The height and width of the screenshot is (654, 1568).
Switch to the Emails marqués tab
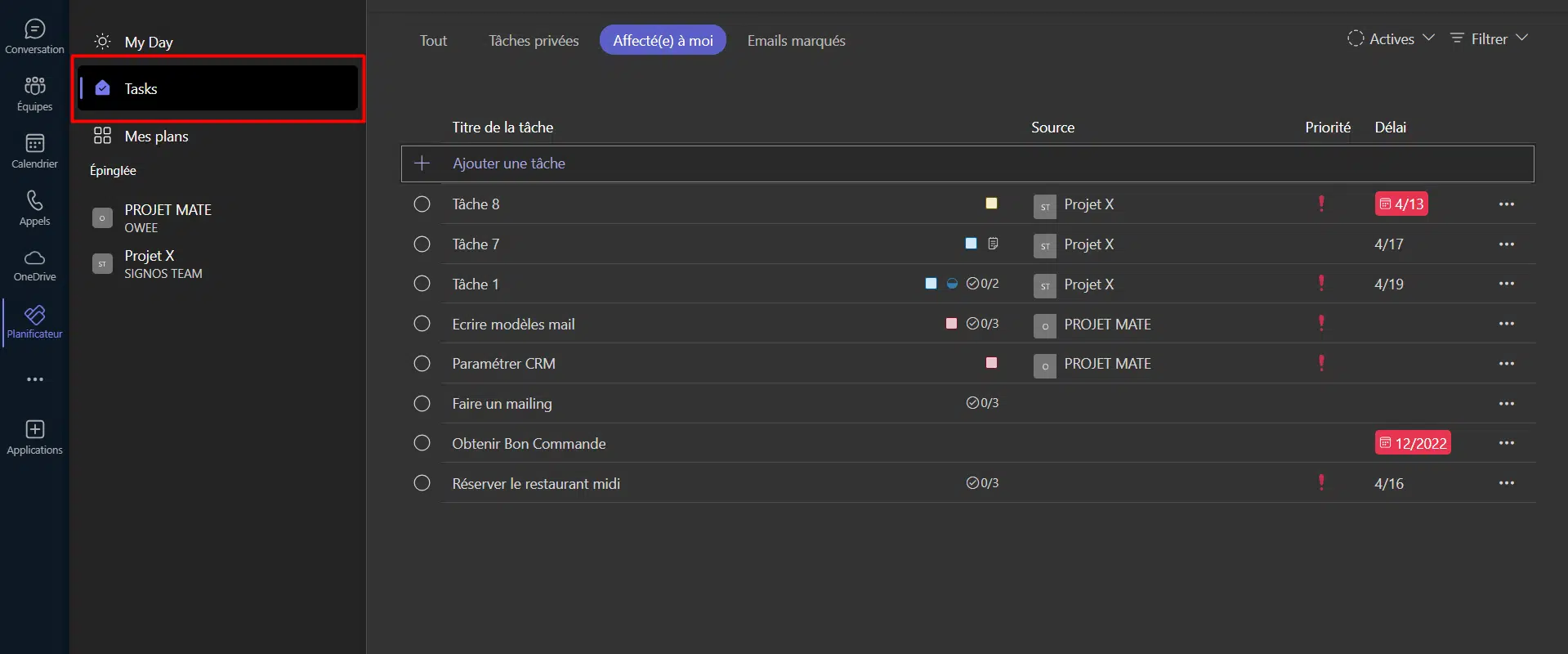796,40
